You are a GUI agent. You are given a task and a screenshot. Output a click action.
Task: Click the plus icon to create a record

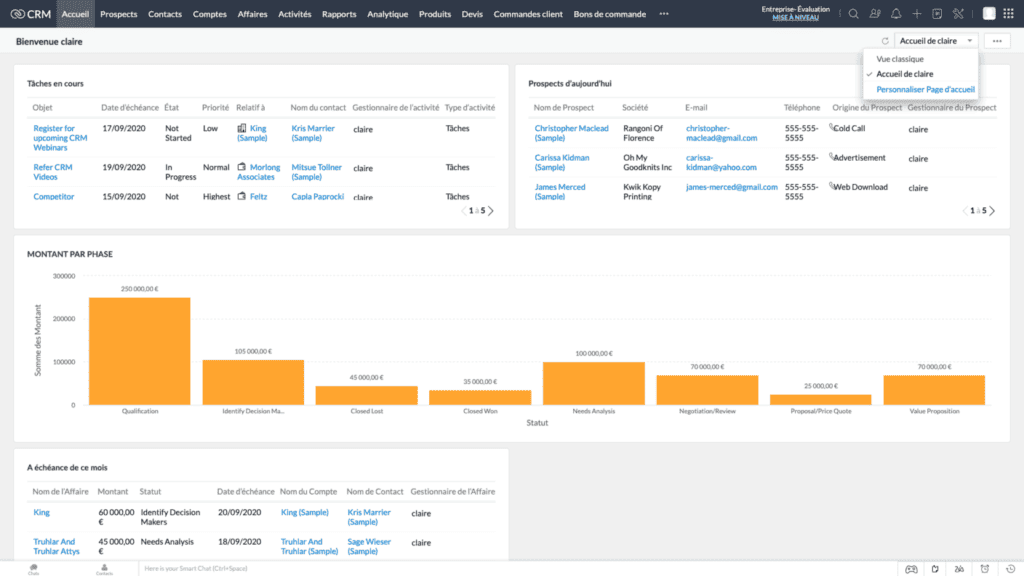pyautogui.click(x=916, y=13)
